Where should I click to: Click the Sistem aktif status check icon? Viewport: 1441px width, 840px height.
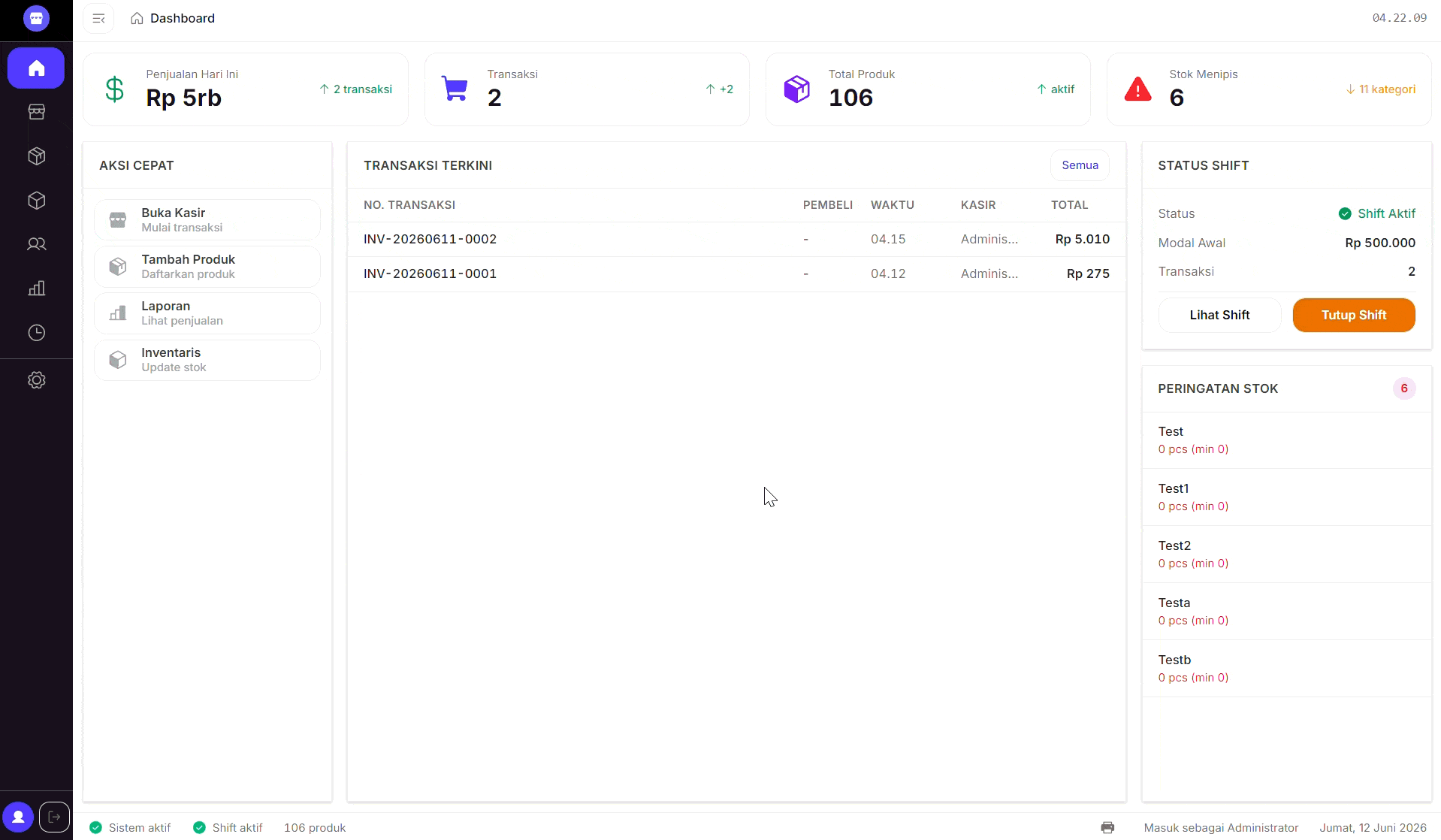pos(95,827)
